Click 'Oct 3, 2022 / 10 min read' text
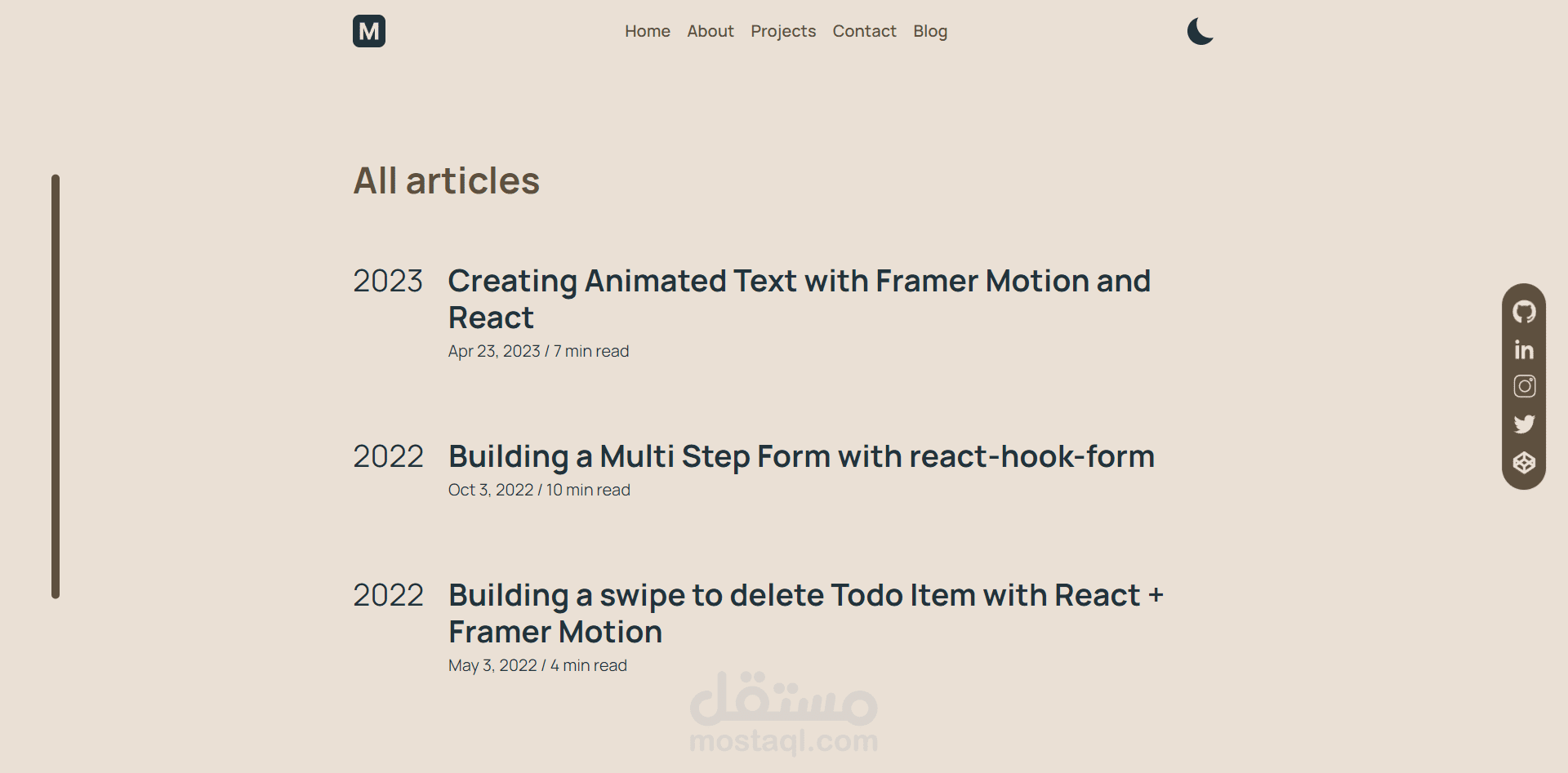Screen dimensions: 1568x773 coord(539,490)
